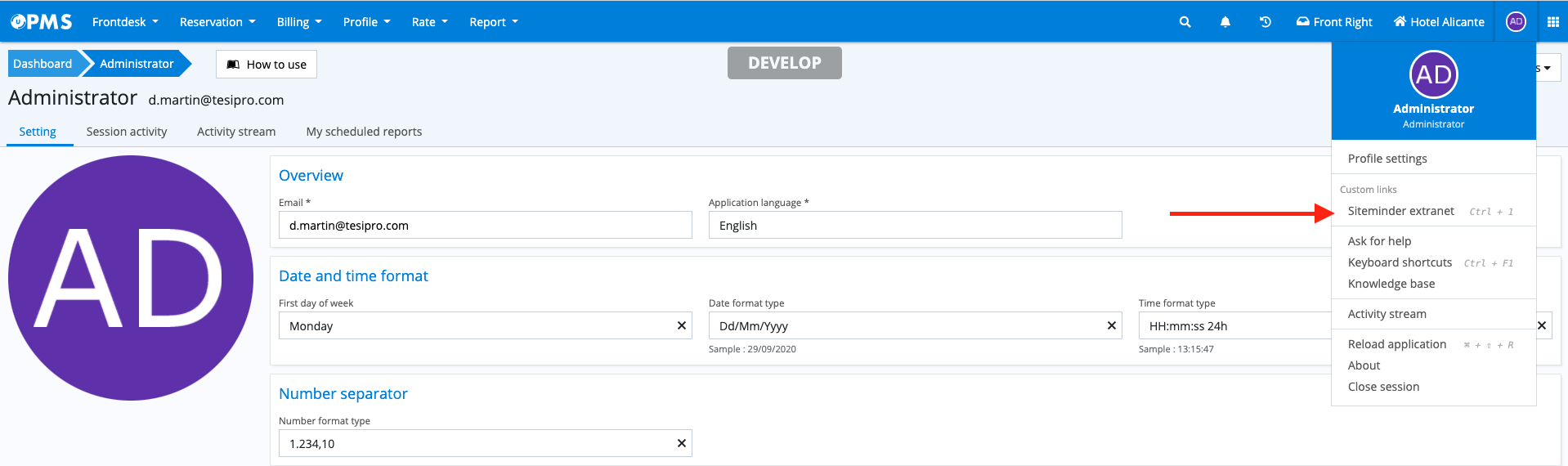
Task: Choose Close session from user menu
Action: tap(1383, 387)
